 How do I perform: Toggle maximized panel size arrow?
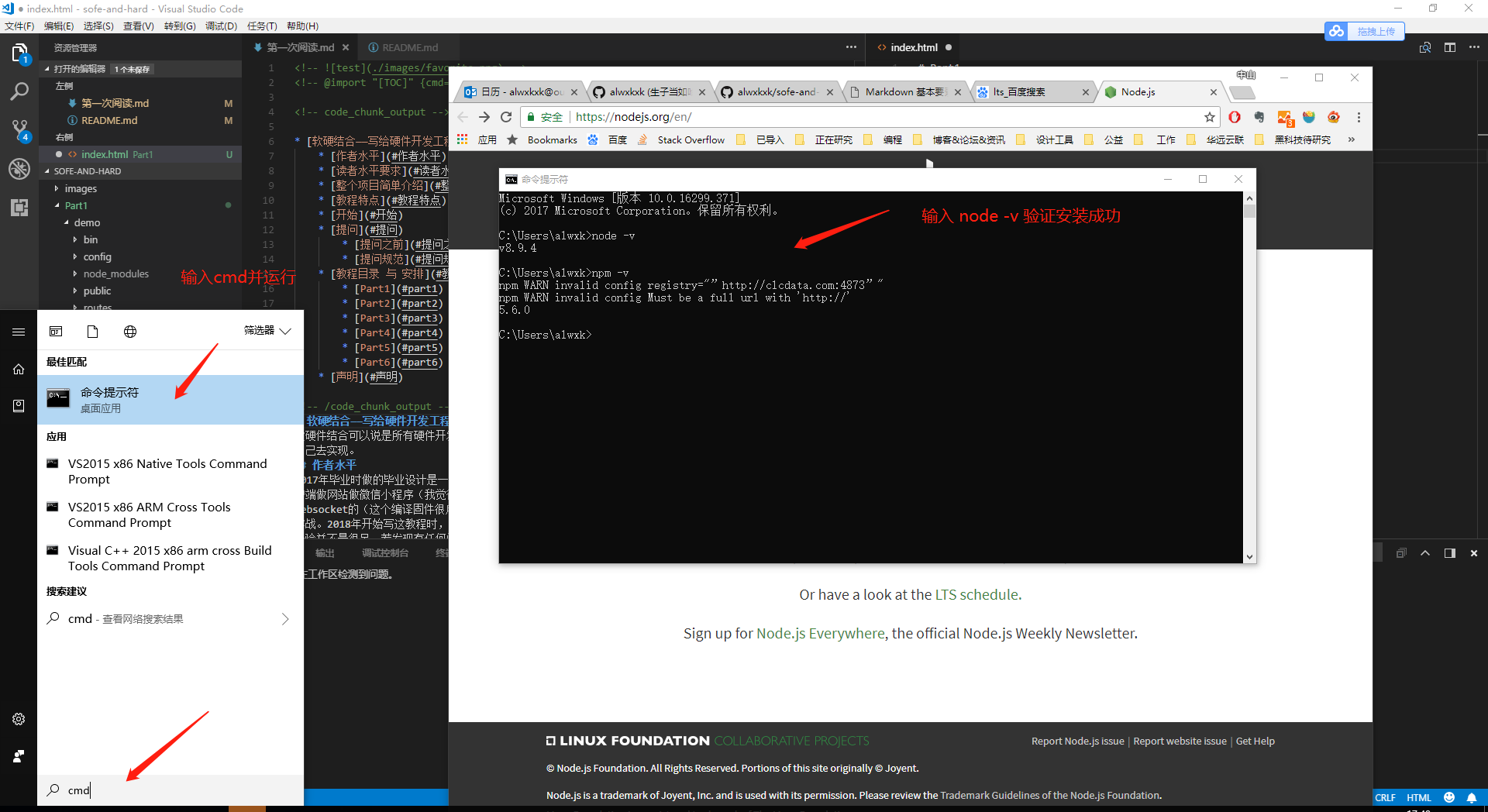tap(1425, 553)
